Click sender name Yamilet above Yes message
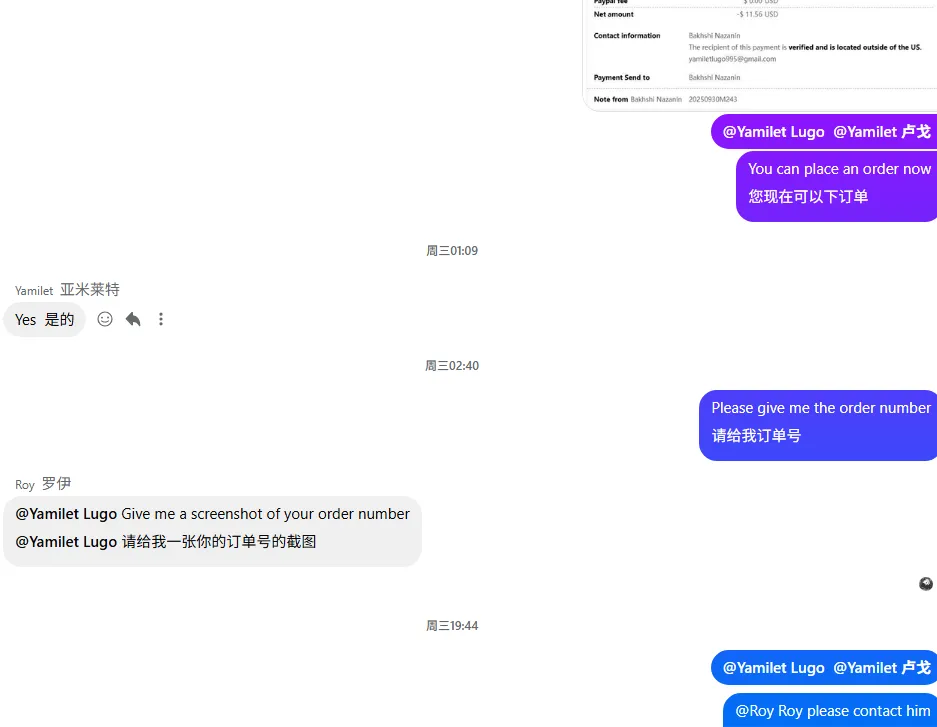 [34, 290]
